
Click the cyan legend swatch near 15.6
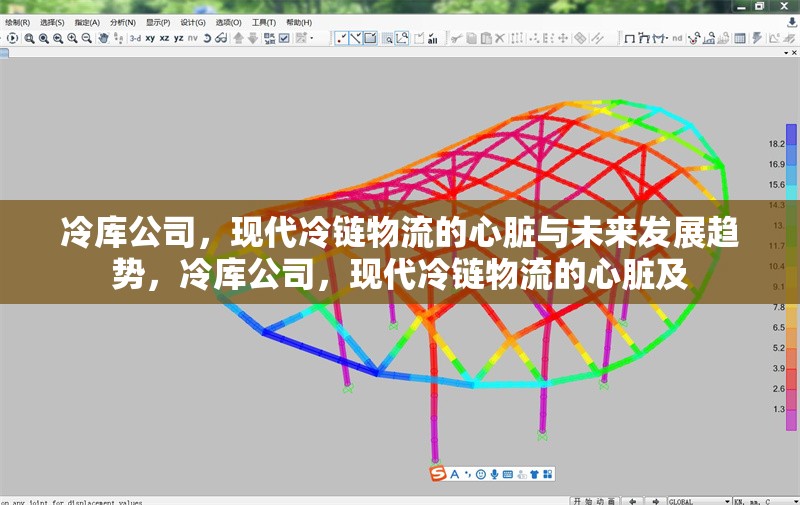click(x=791, y=191)
